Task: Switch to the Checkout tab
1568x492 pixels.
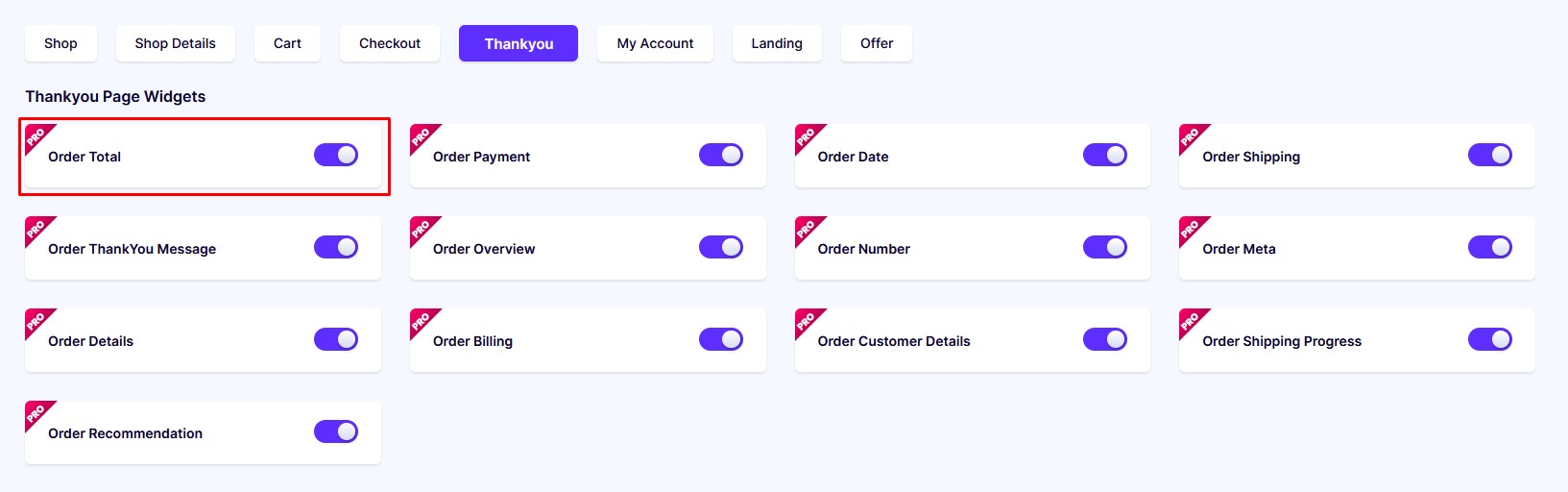Action: (x=390, y=43)
